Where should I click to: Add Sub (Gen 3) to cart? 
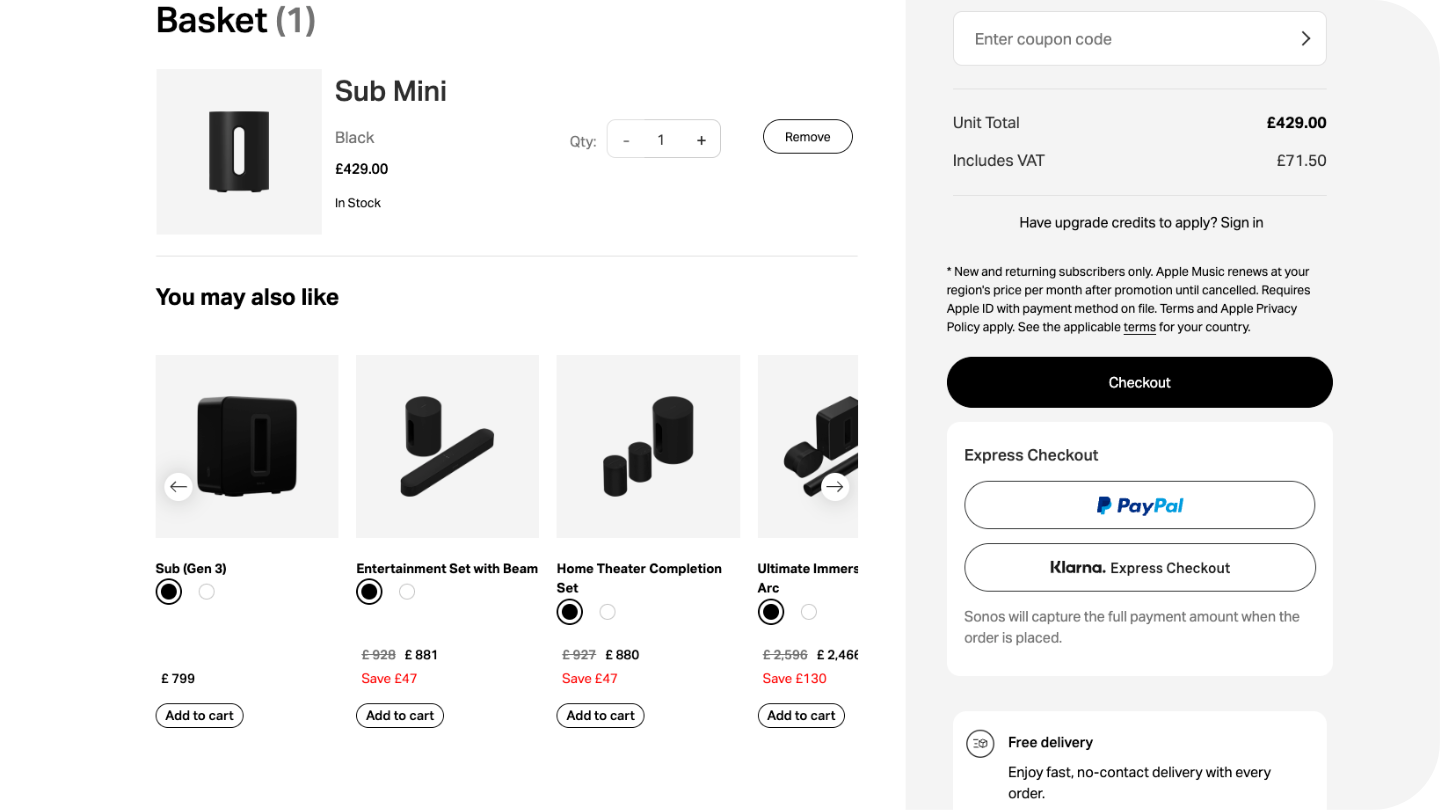pos(199,715)
